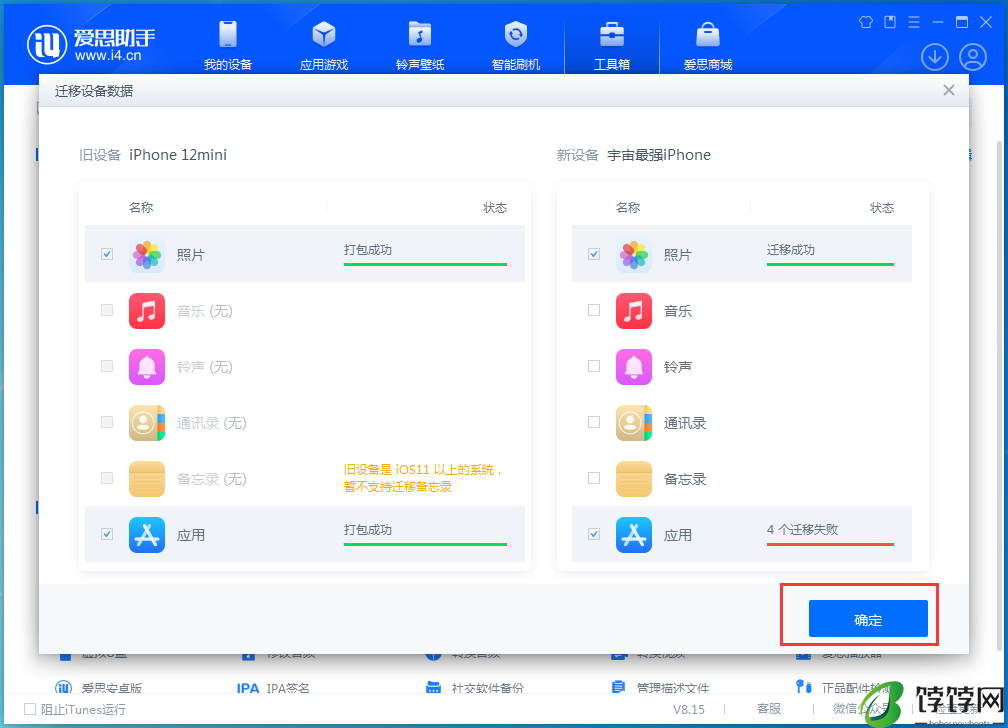Check 通讯录 on new device
The width and height of the screenshot is (1008, 728).
pos(594,422)
